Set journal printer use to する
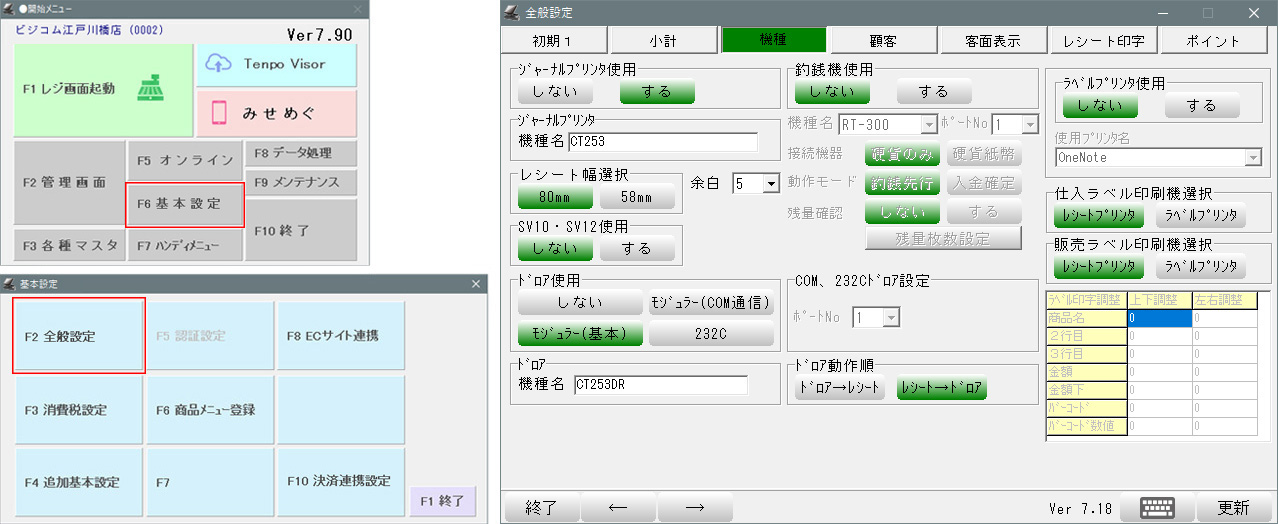Screen dimensions: 1278x524 click(x=657, y=91)
